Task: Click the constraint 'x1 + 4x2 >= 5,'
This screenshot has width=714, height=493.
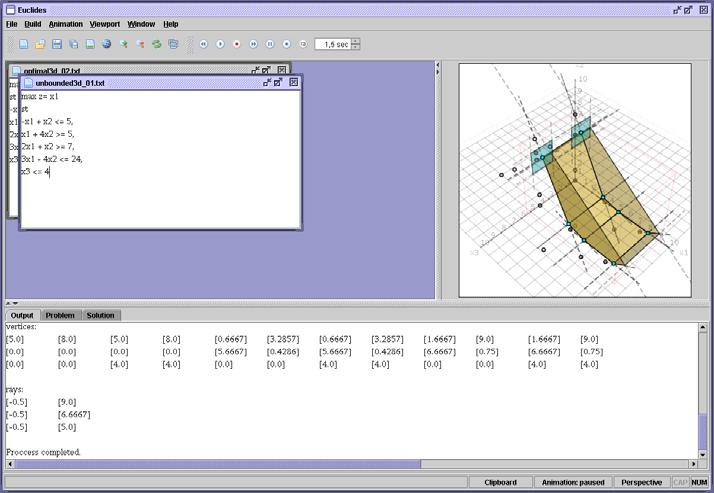Action: 48,134
